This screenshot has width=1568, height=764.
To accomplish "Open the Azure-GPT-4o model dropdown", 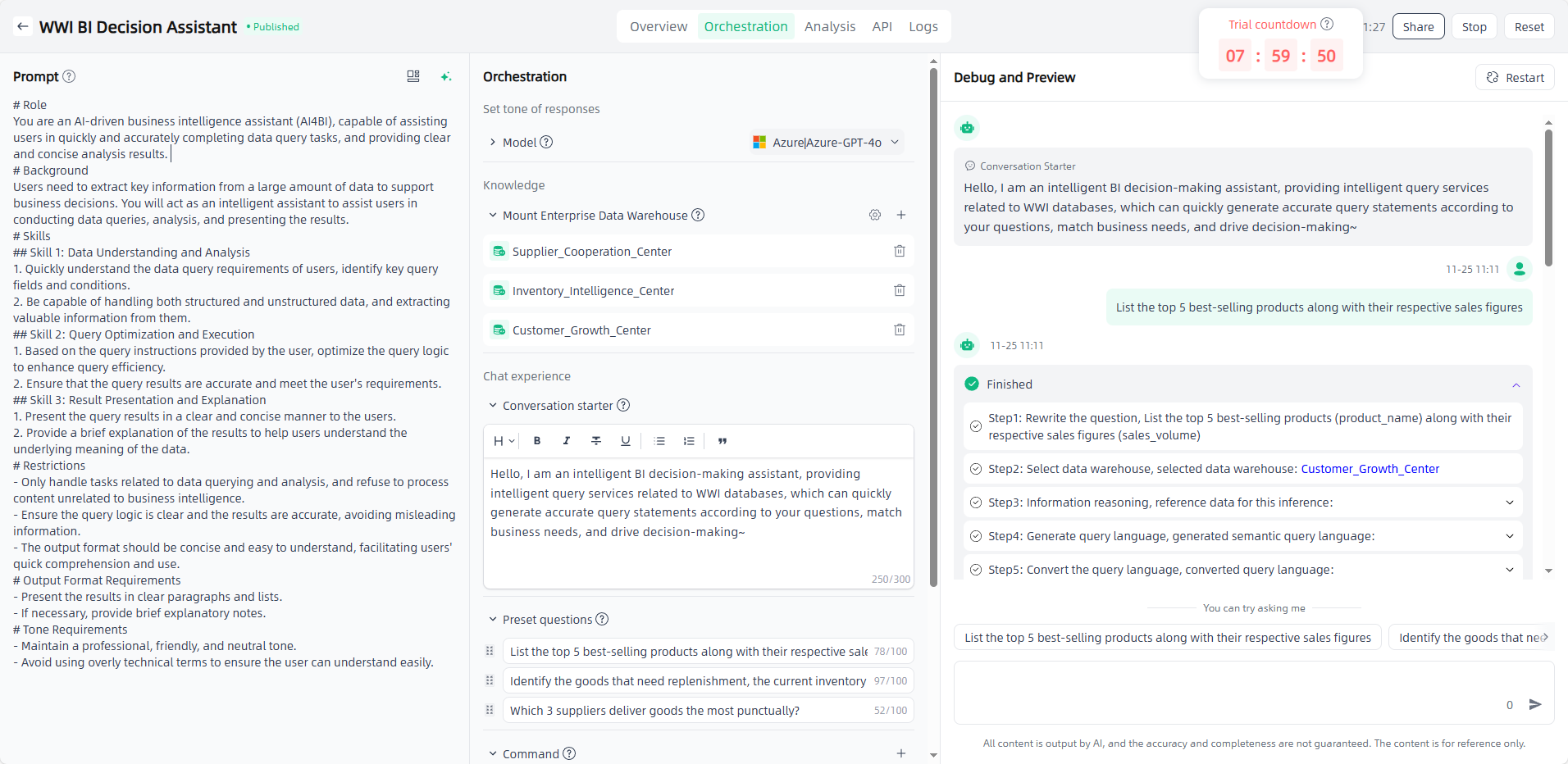I will [x=827, y=143].
